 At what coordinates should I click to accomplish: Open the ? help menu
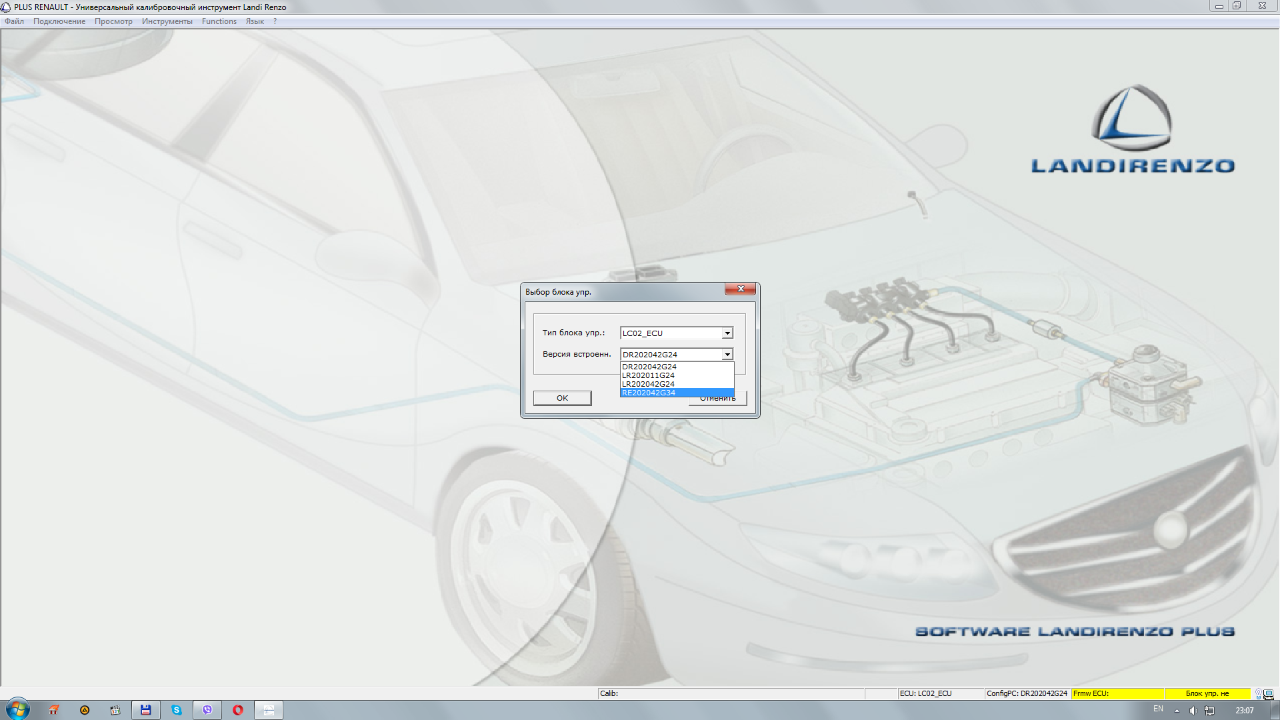click(275, 21)
